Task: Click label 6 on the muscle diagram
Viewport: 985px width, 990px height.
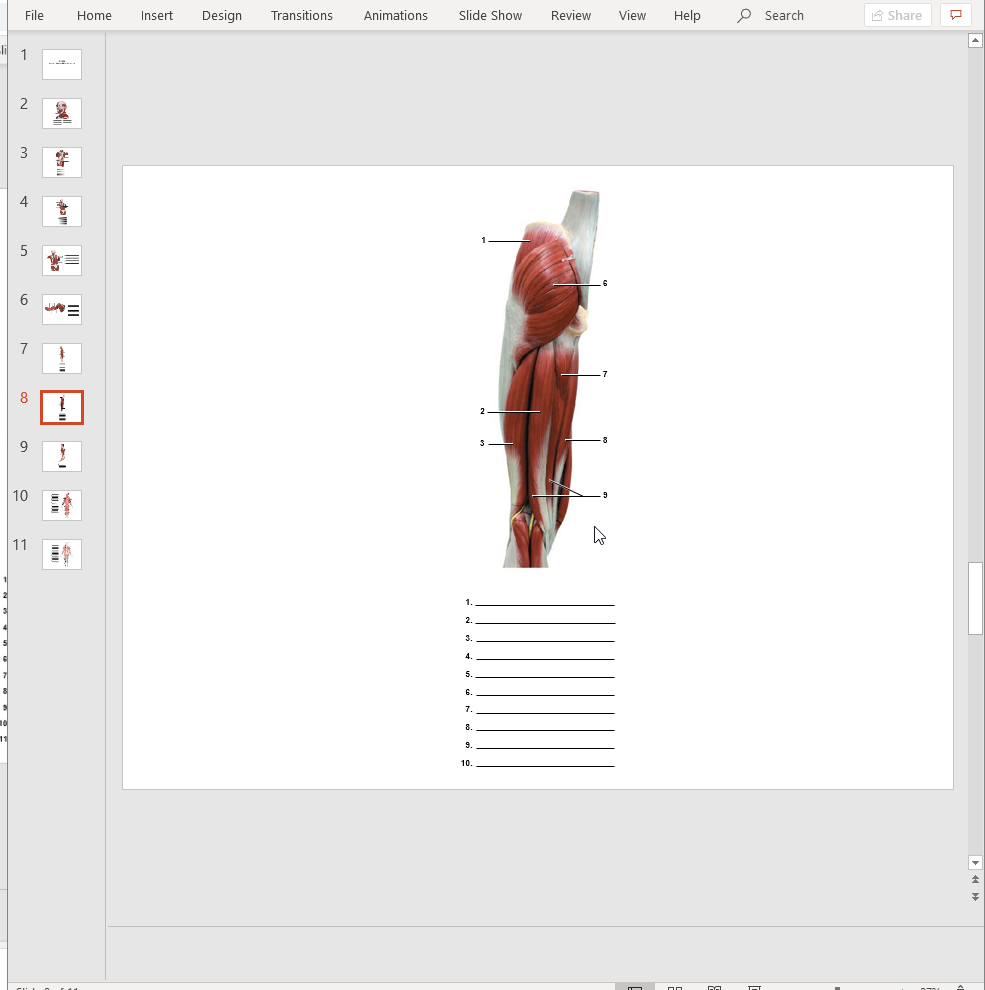Action: pos(605,283)
